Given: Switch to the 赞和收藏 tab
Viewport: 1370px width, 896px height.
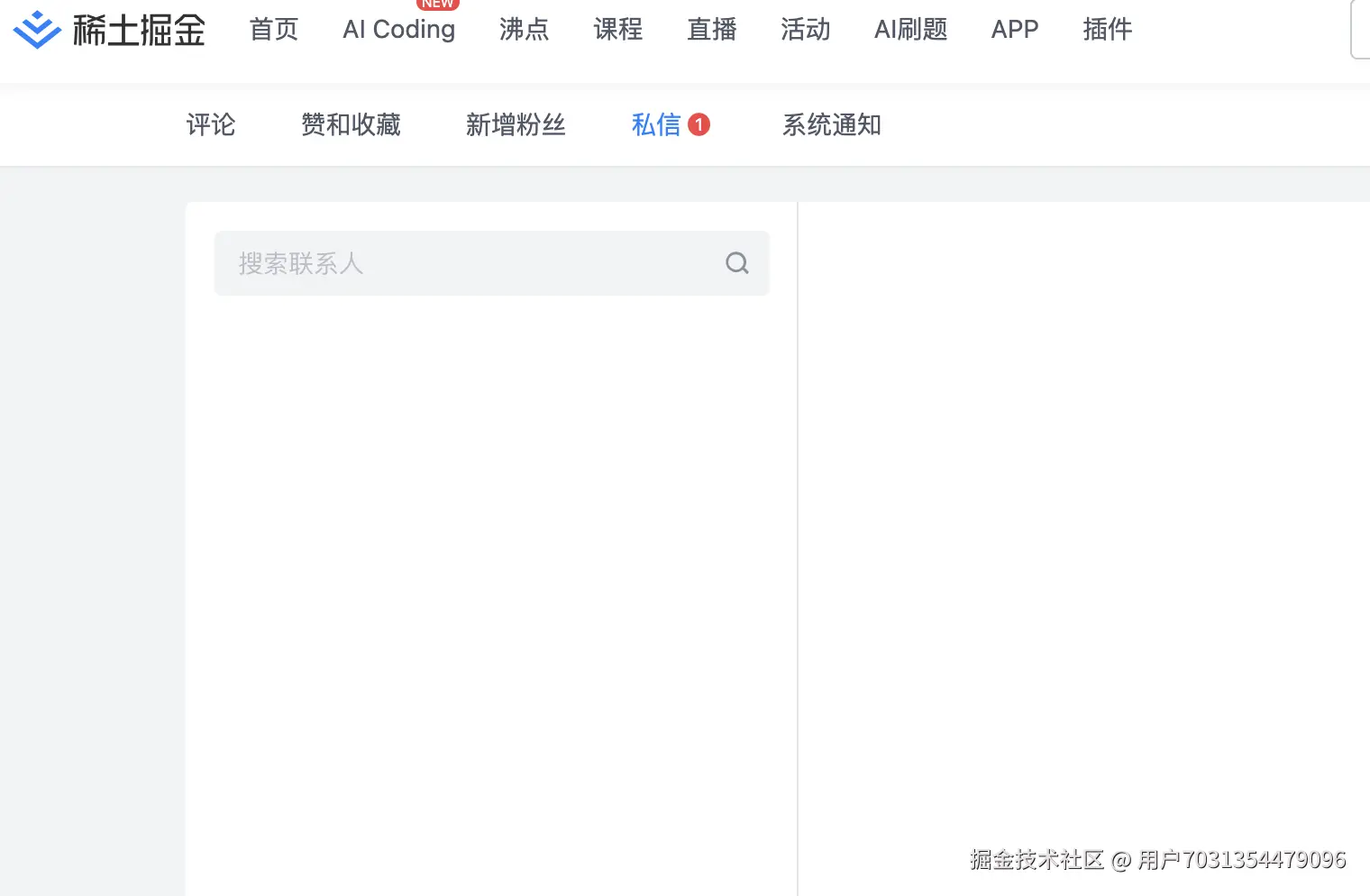Looking at the screenshot, I should (x=351, y=125).
